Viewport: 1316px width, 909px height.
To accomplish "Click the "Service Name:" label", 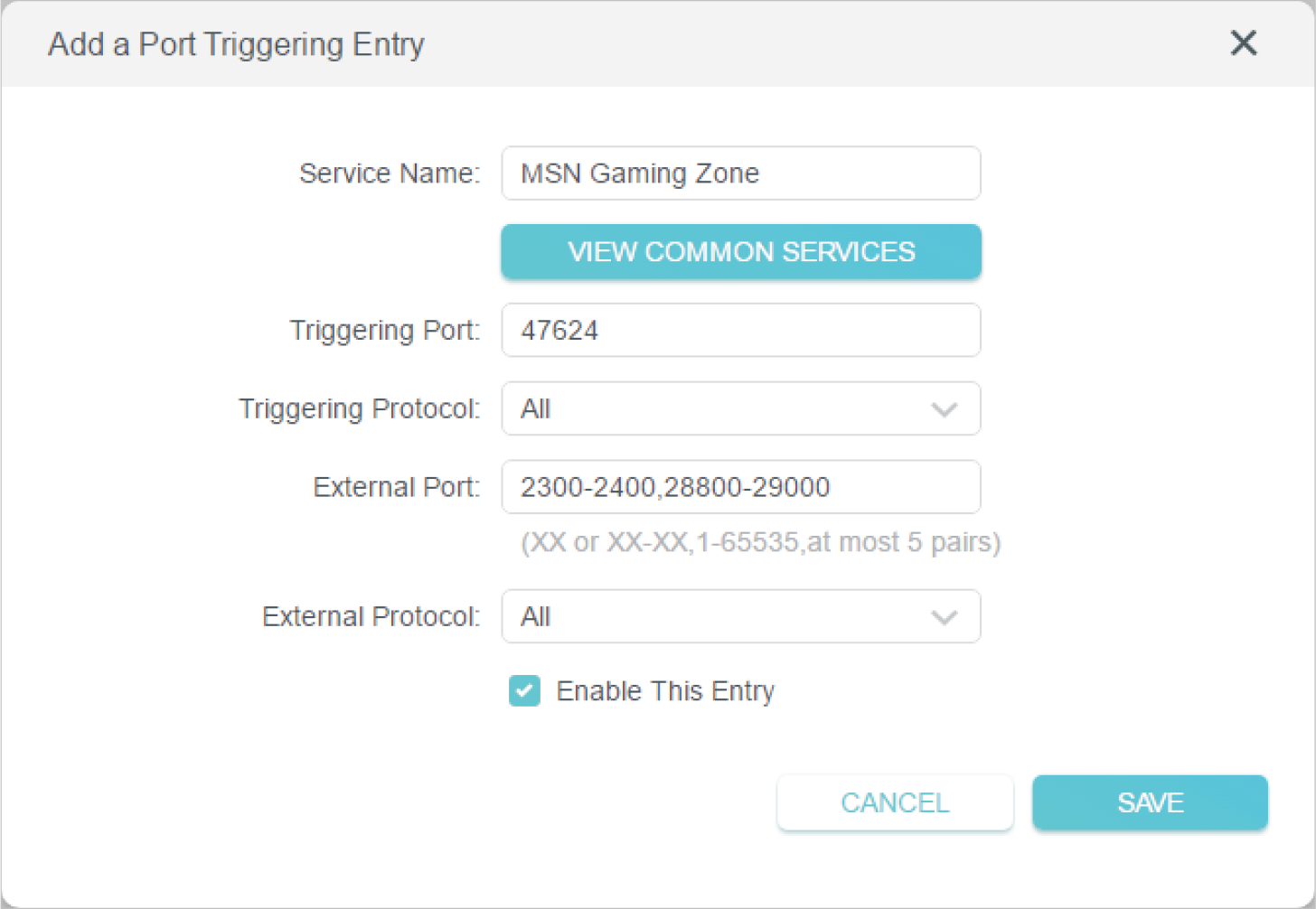I will click(x=390, y=173).
